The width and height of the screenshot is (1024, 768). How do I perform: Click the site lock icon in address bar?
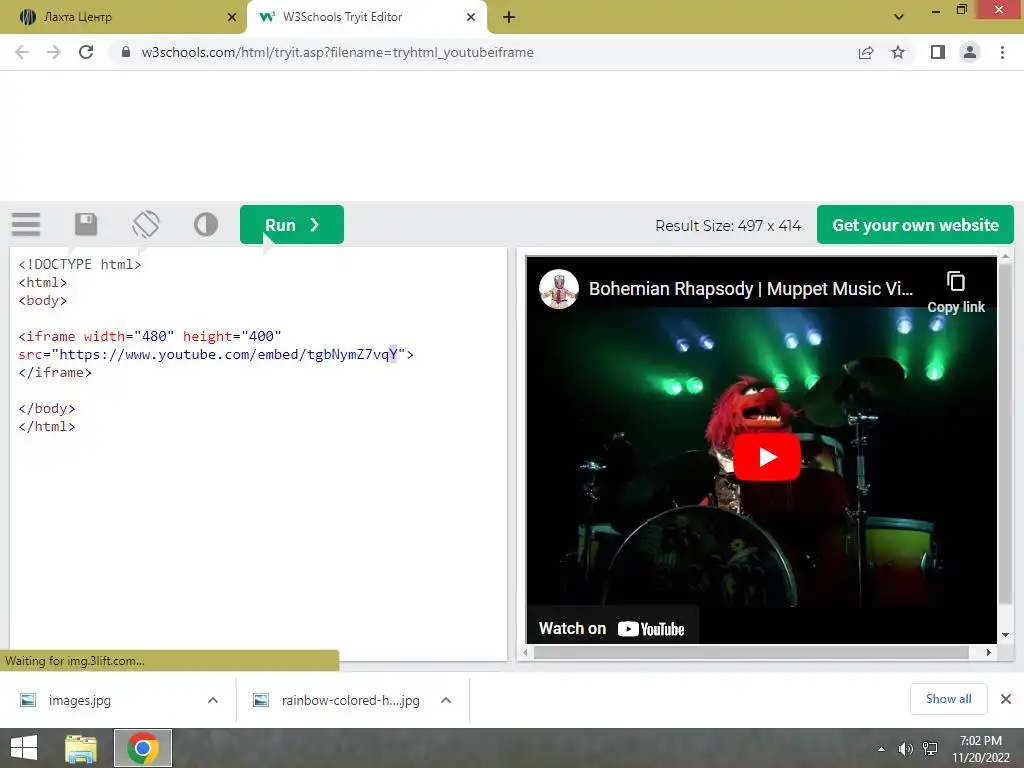(x=126, y=52)
